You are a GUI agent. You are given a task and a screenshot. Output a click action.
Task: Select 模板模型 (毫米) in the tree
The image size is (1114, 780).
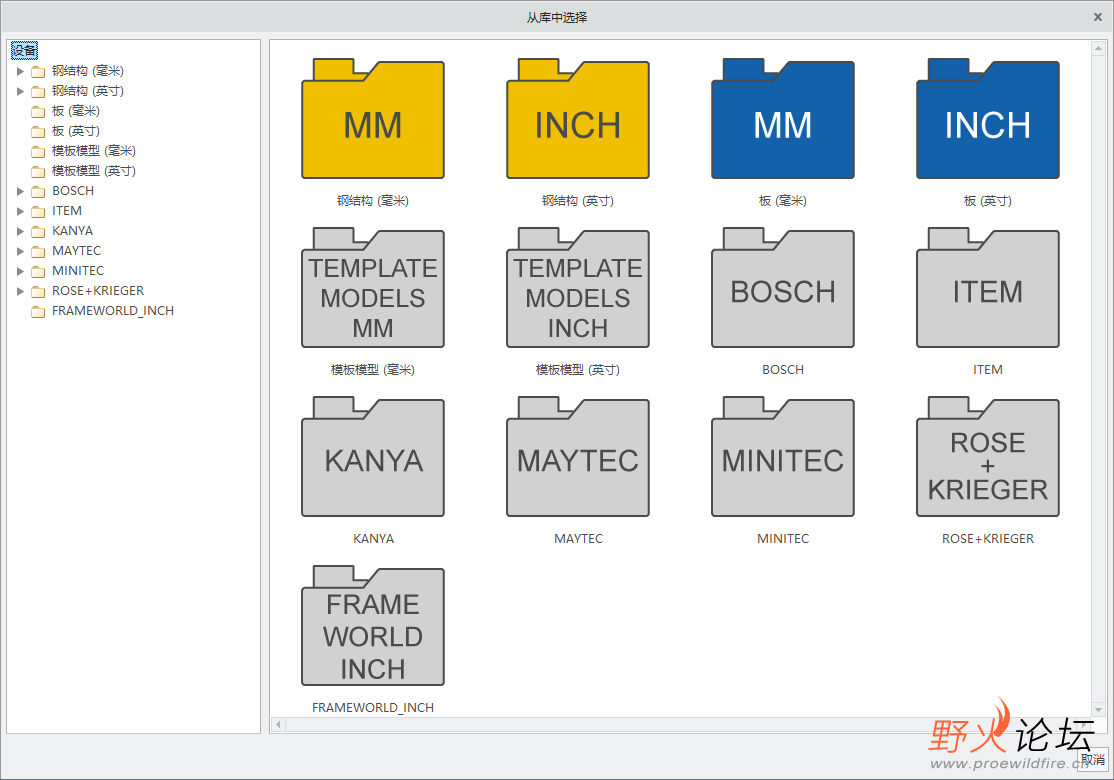click(93, 151)
